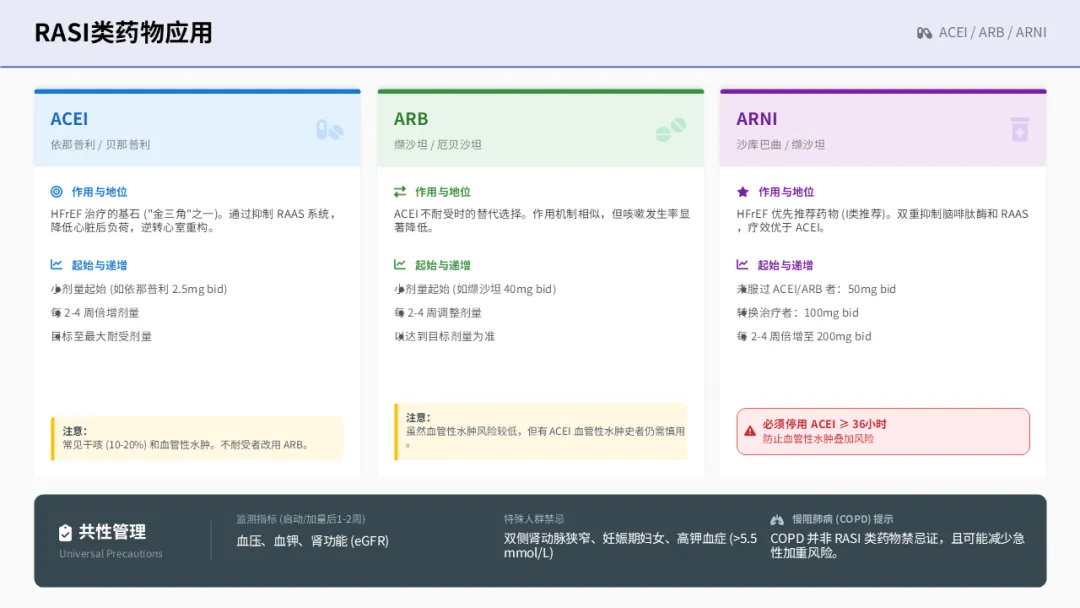Image resolution: width=1080 pixels, height=608 pixels.
Task: Click the exchange arrows icon in ARB card
Action: pos(399,191)
